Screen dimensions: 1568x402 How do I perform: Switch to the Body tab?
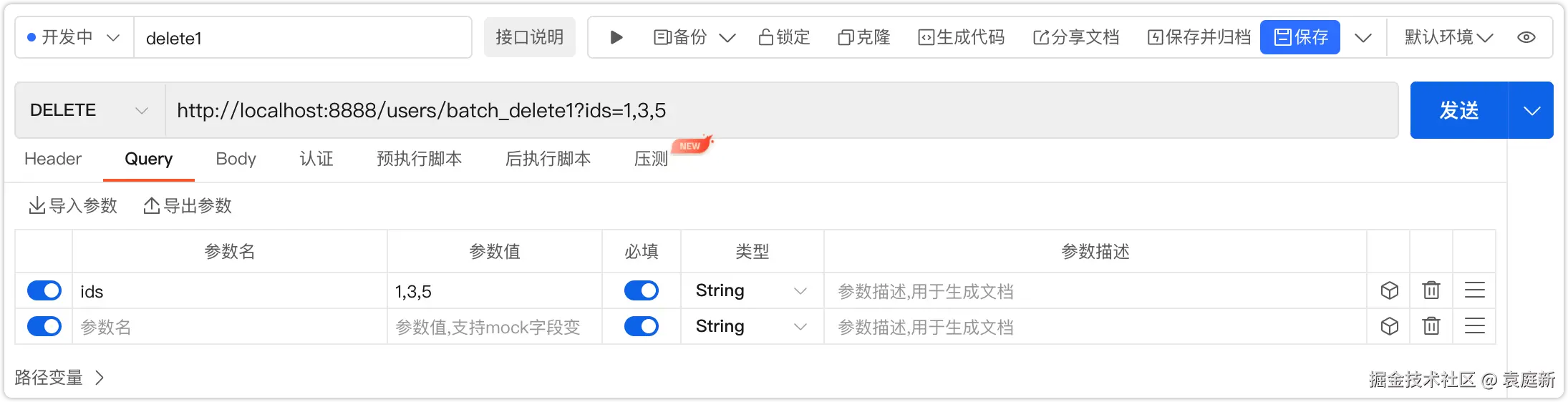[x=236, y=159]
